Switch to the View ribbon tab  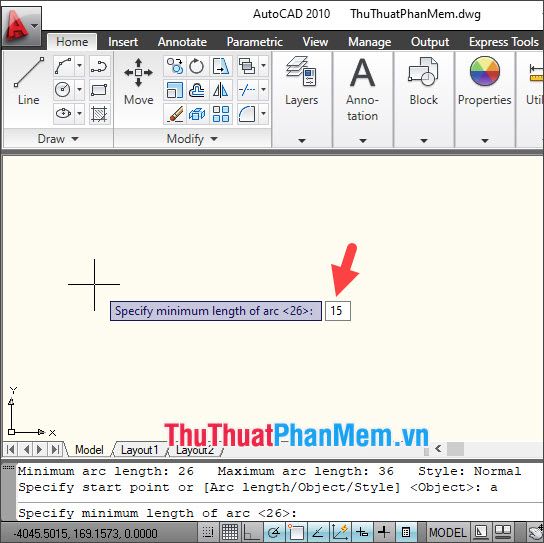[315, 42]
